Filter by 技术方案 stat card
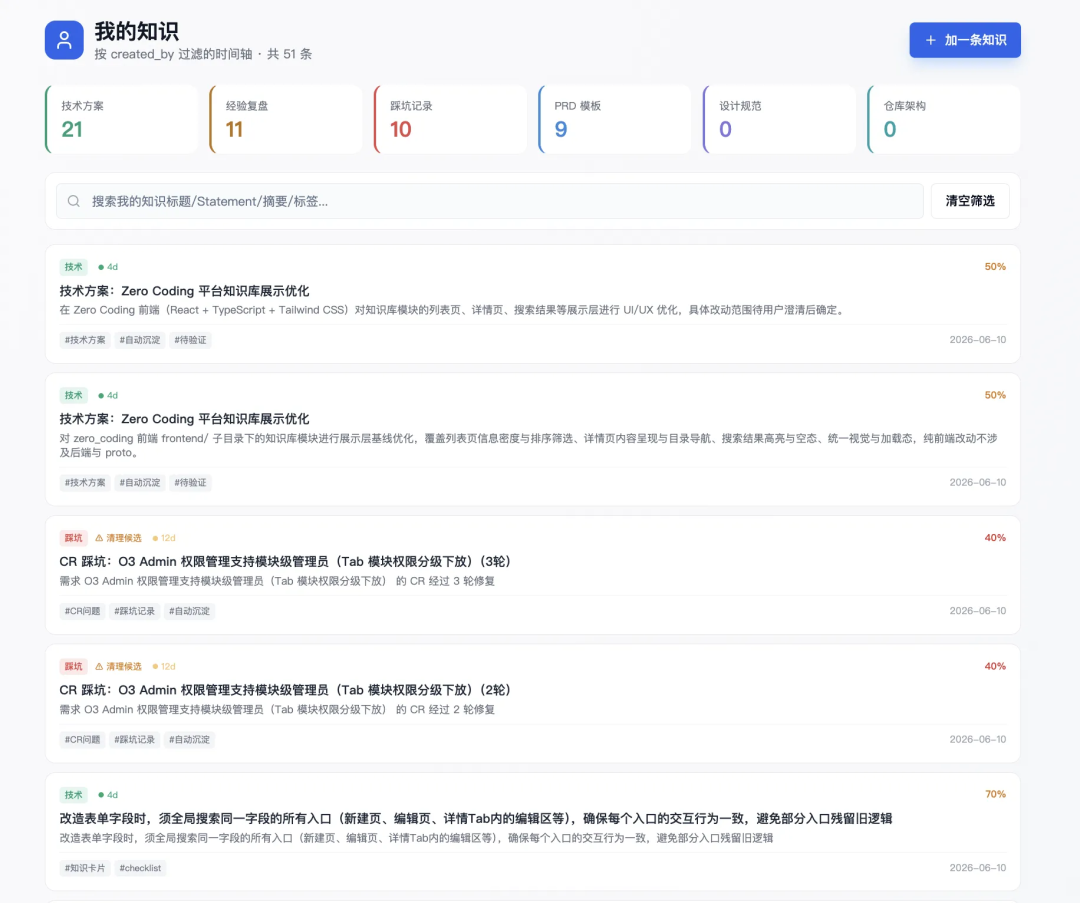Image resolution: width=1080 pixels, height=903 pixels. coord(121,119)
